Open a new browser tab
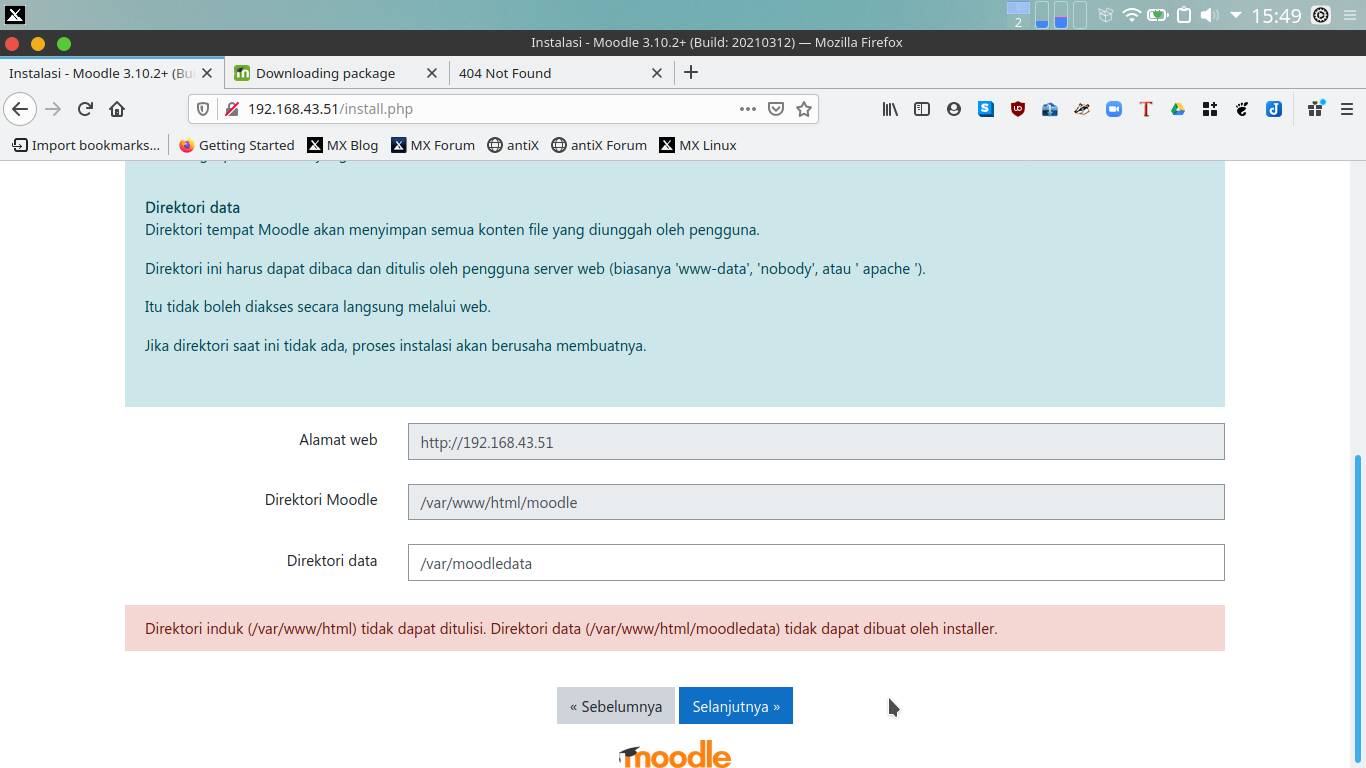Screen dimensions: 1366x768 [x=691, y=72]
